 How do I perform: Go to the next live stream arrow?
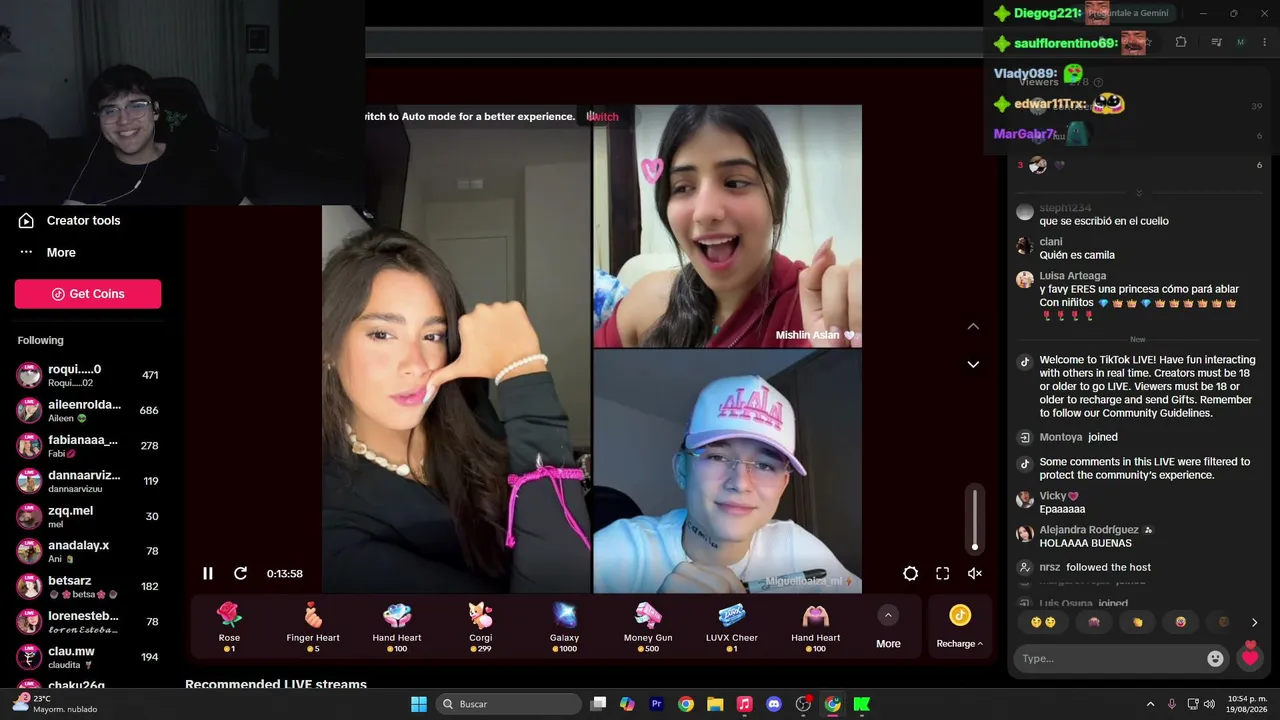tap(973, 364)
